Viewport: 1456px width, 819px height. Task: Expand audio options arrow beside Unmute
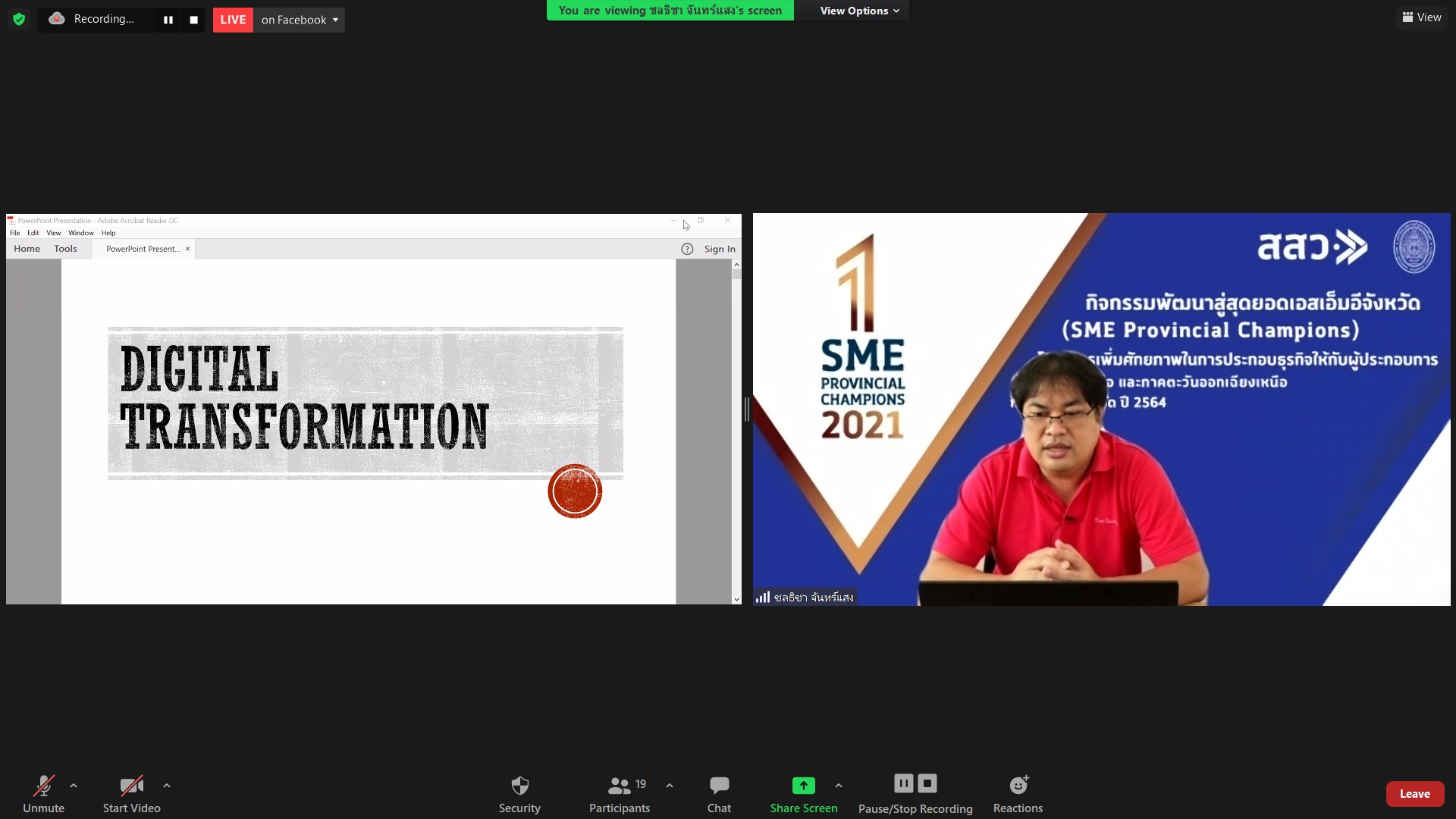(74, 786)
